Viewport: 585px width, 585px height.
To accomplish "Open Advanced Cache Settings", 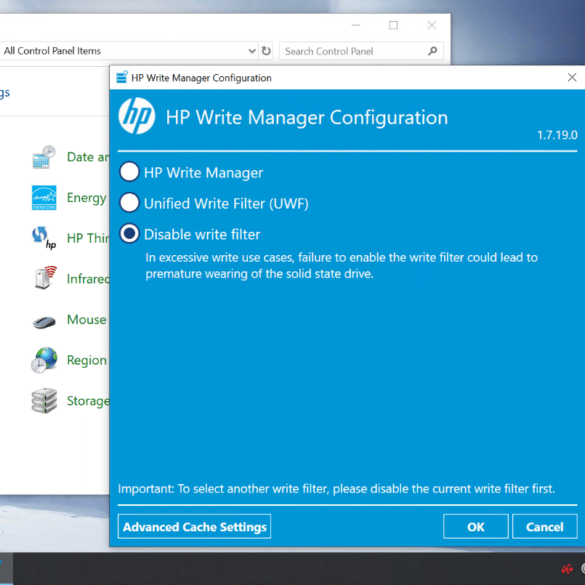I will [194, 526].
